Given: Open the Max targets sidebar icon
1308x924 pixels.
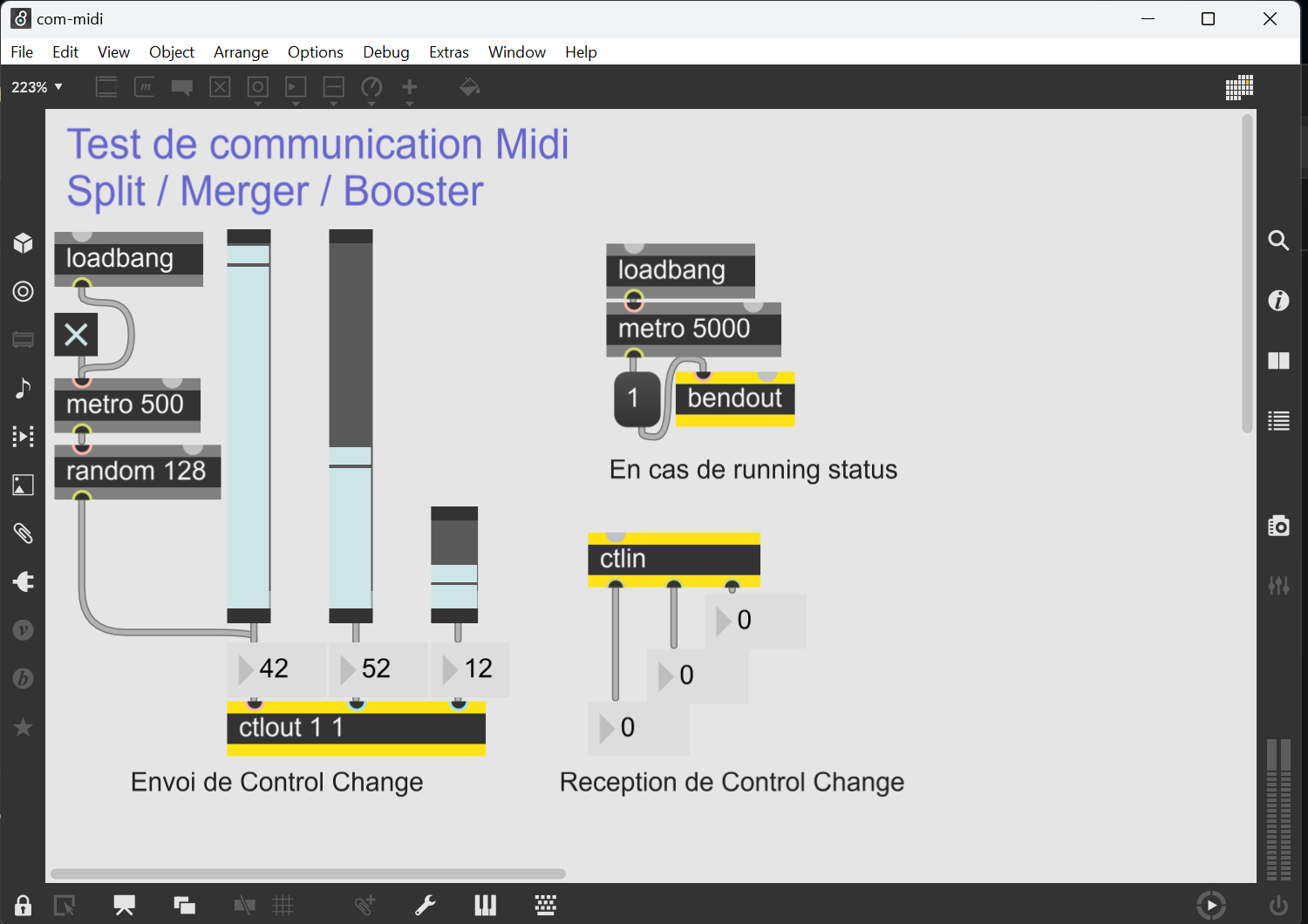Looking at the screenshot, I should (x=24, y=291).
